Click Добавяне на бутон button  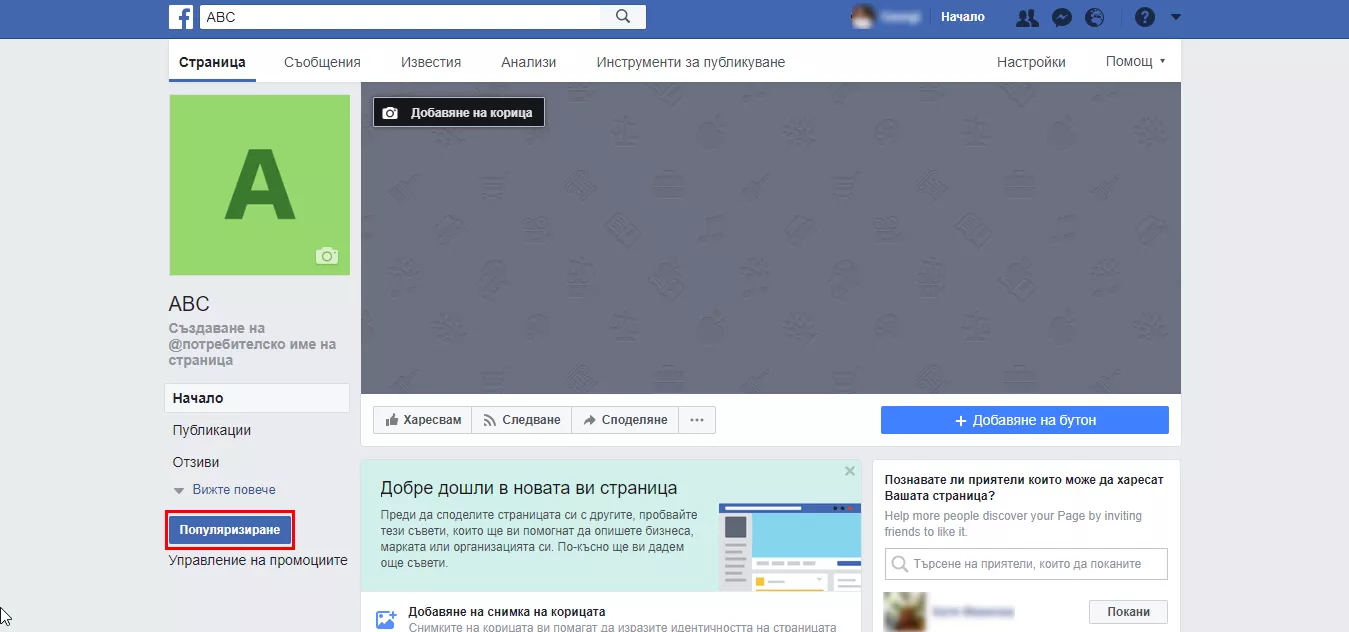1025,420
